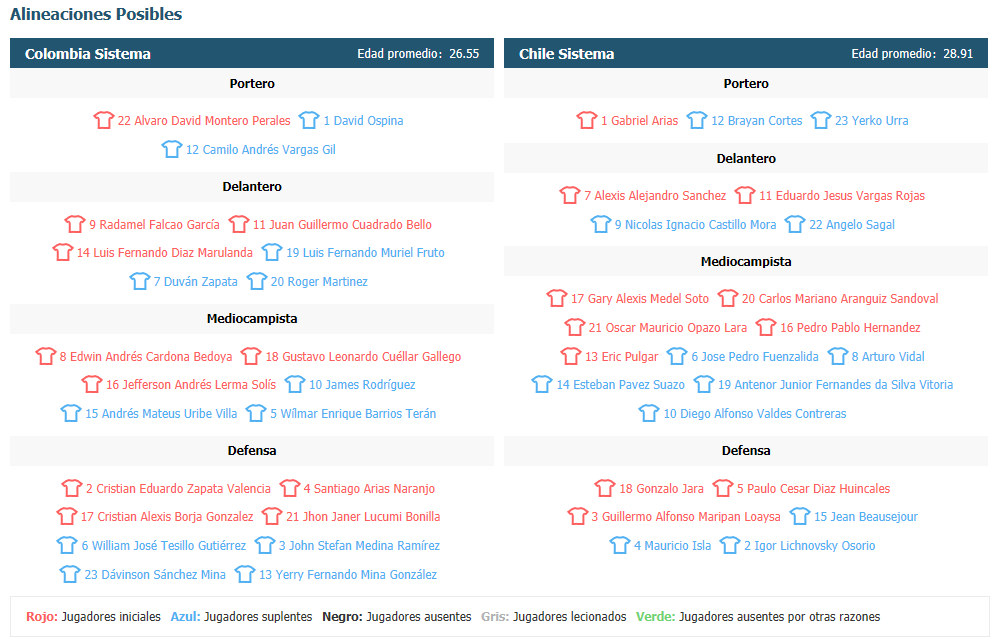Click Colombia's Mediocampista section heading
This screenshot has width=1000, height=643.
(x=252, y=318)
